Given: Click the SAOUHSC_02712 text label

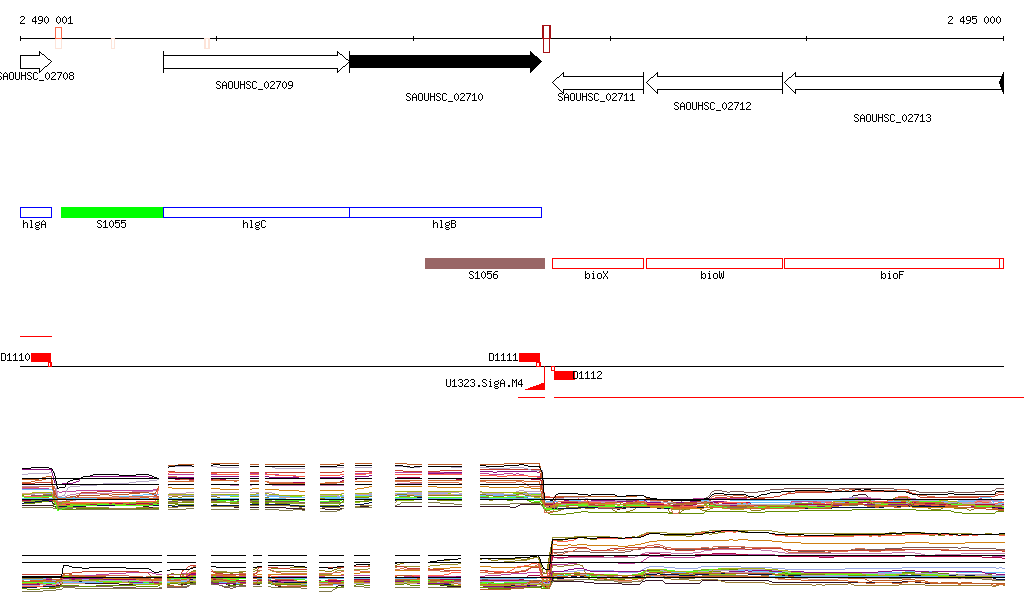Looking at the screenshot, I should 712,106.
